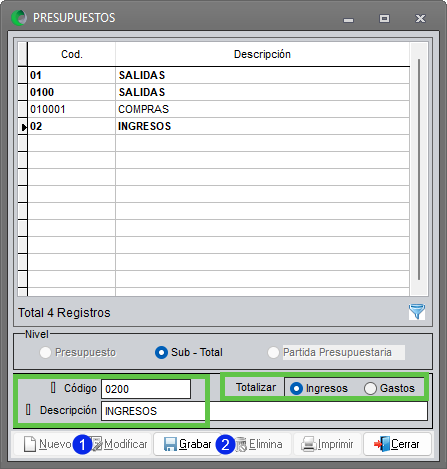Click the Elimina trash can icon
This screenshot has height=469, width=447.
241,445
